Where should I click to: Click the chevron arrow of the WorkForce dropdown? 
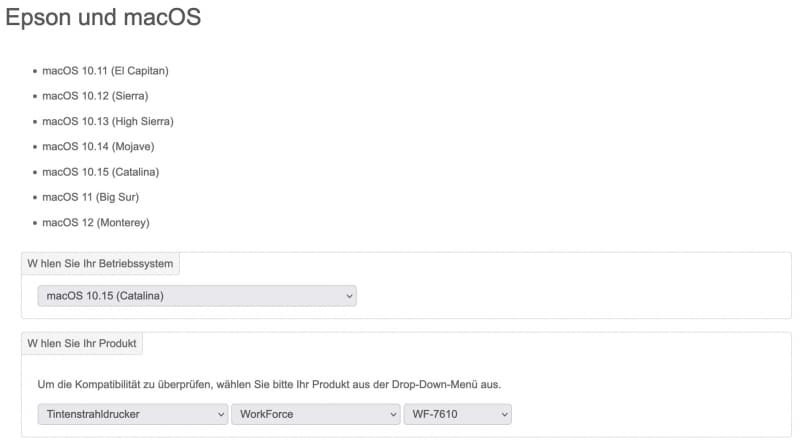(393, 414)
